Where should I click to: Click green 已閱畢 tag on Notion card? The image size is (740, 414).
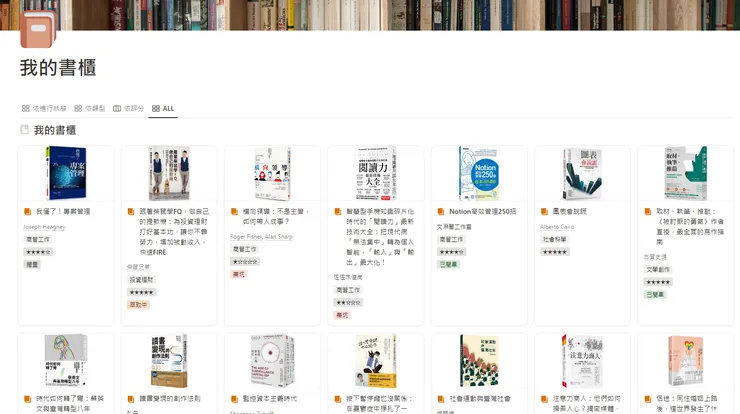pyautogui.click(x=448, y=264)
